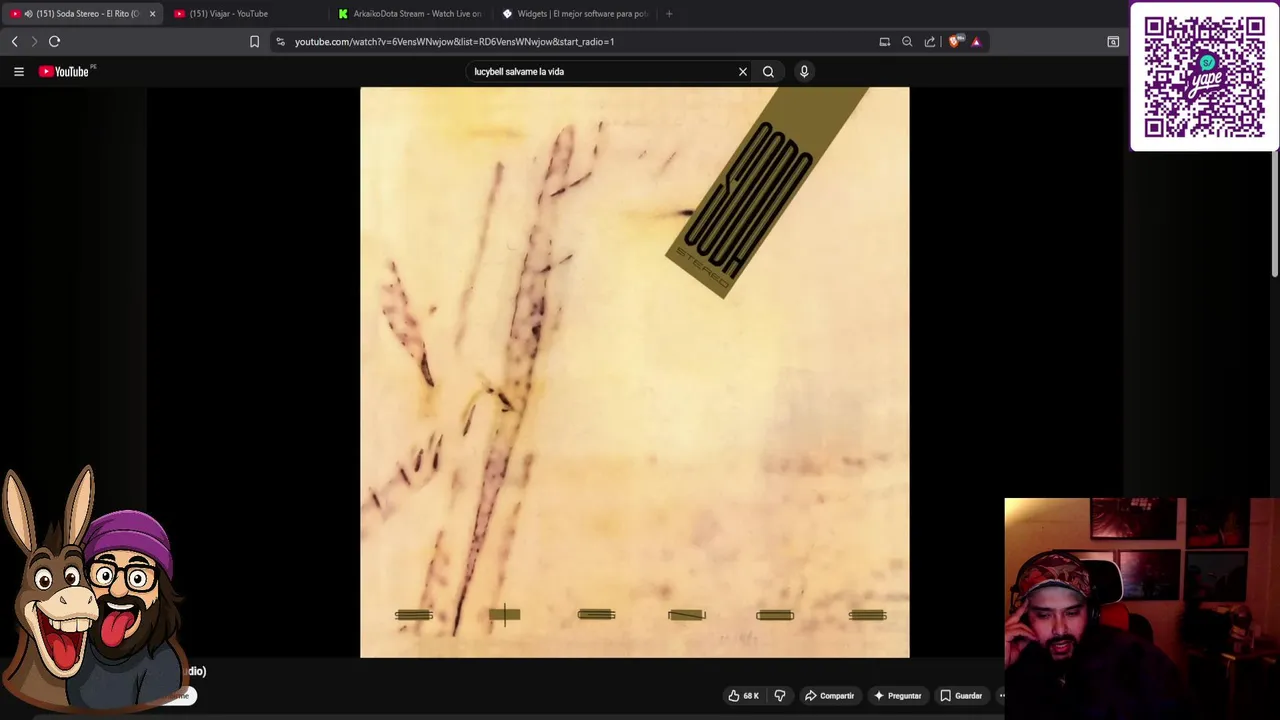This screenshot has width=1280, height=720.
Task: Click the magnifier search button
Action: point(768,71)
